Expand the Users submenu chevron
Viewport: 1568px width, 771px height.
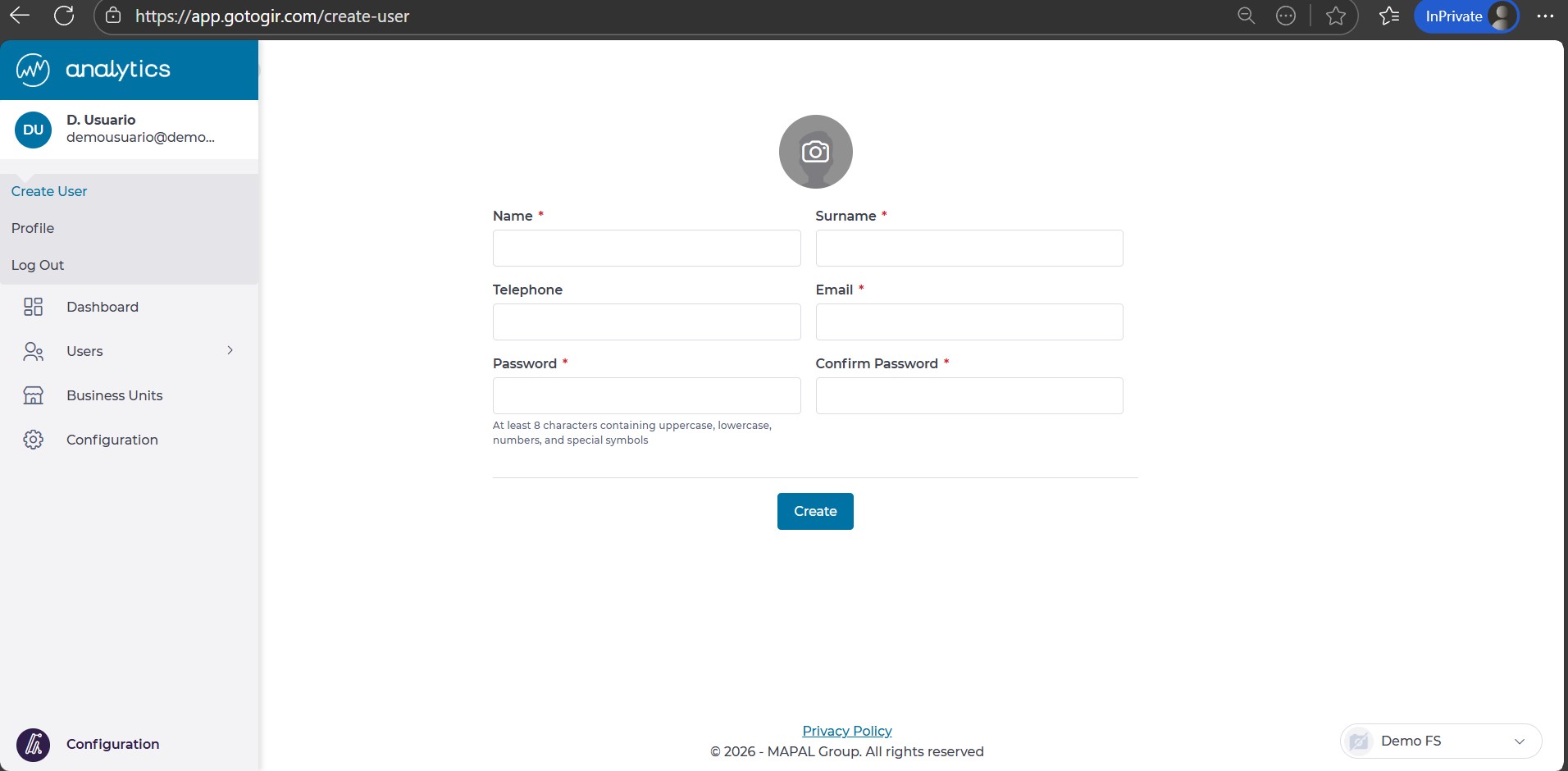pyautogui.click(x=230, y=350)
